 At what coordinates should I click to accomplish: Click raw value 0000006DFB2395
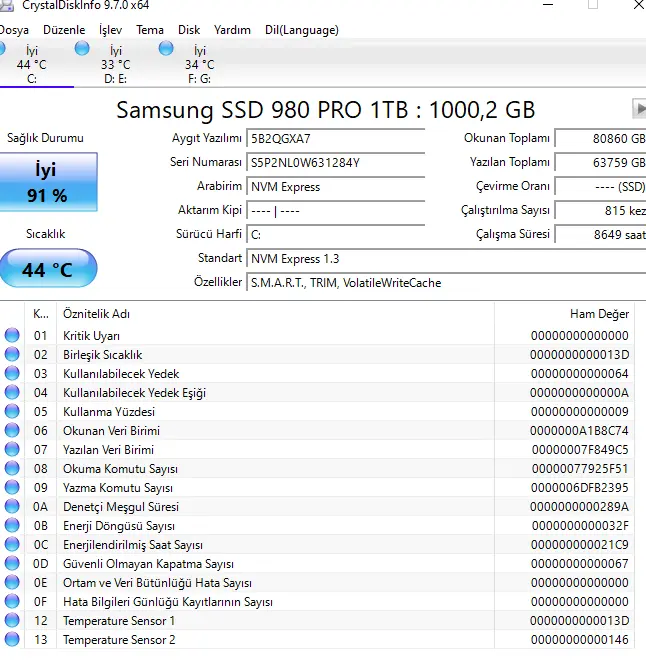[x=580, y=488]
